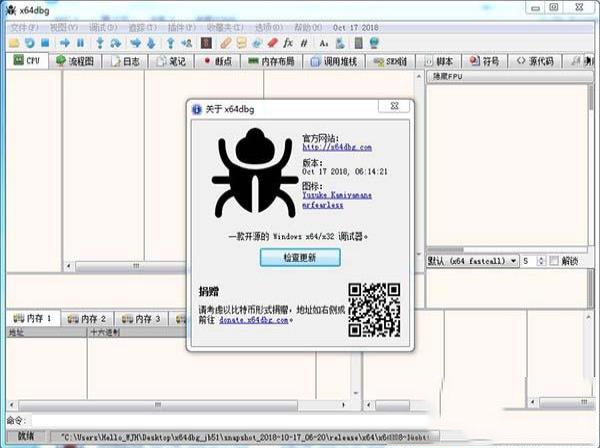Click the Trace Over toolbar icon
Viewport: 600px width, 448px height.
click(x=151, y=43)
